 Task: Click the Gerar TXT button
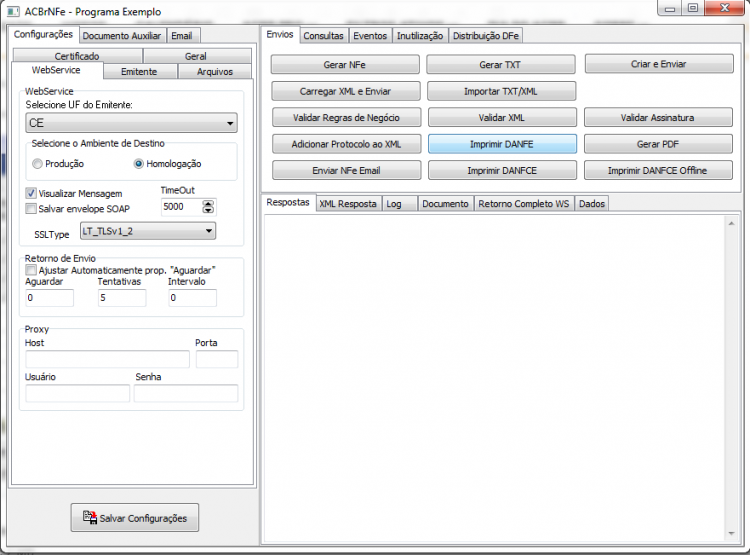pos(500,65)
